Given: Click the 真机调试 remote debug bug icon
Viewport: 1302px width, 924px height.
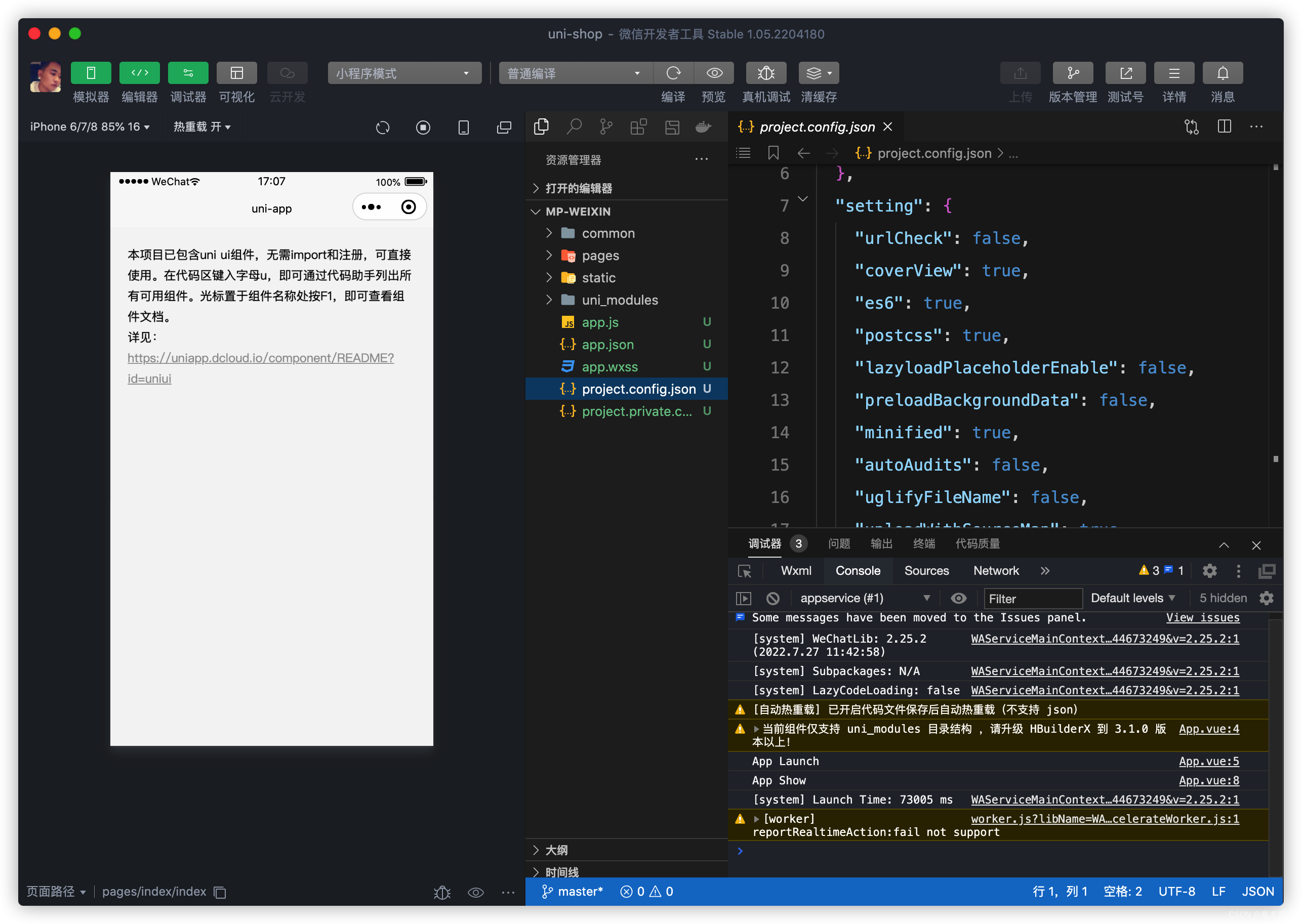Looking at the screenshot, I should click(766, 73).
